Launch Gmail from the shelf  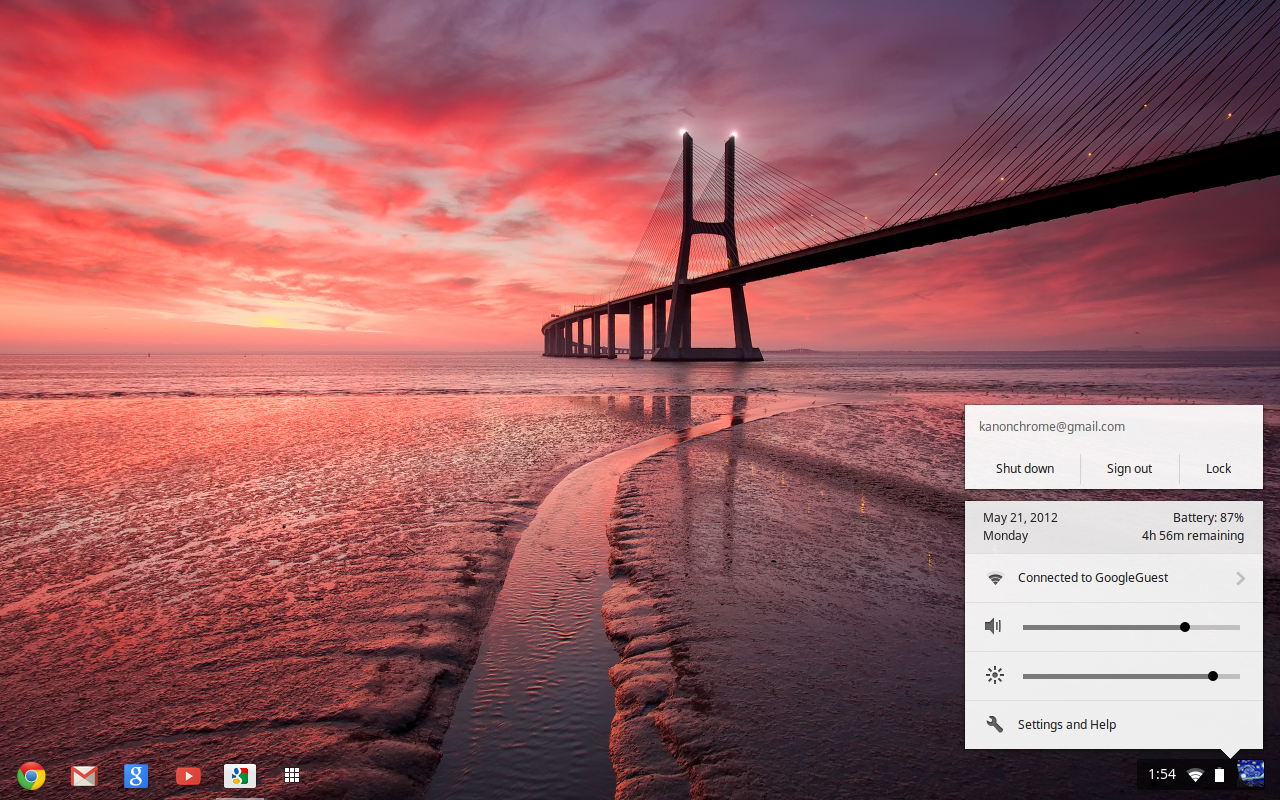pyautogui.click(x=84, y=775)
